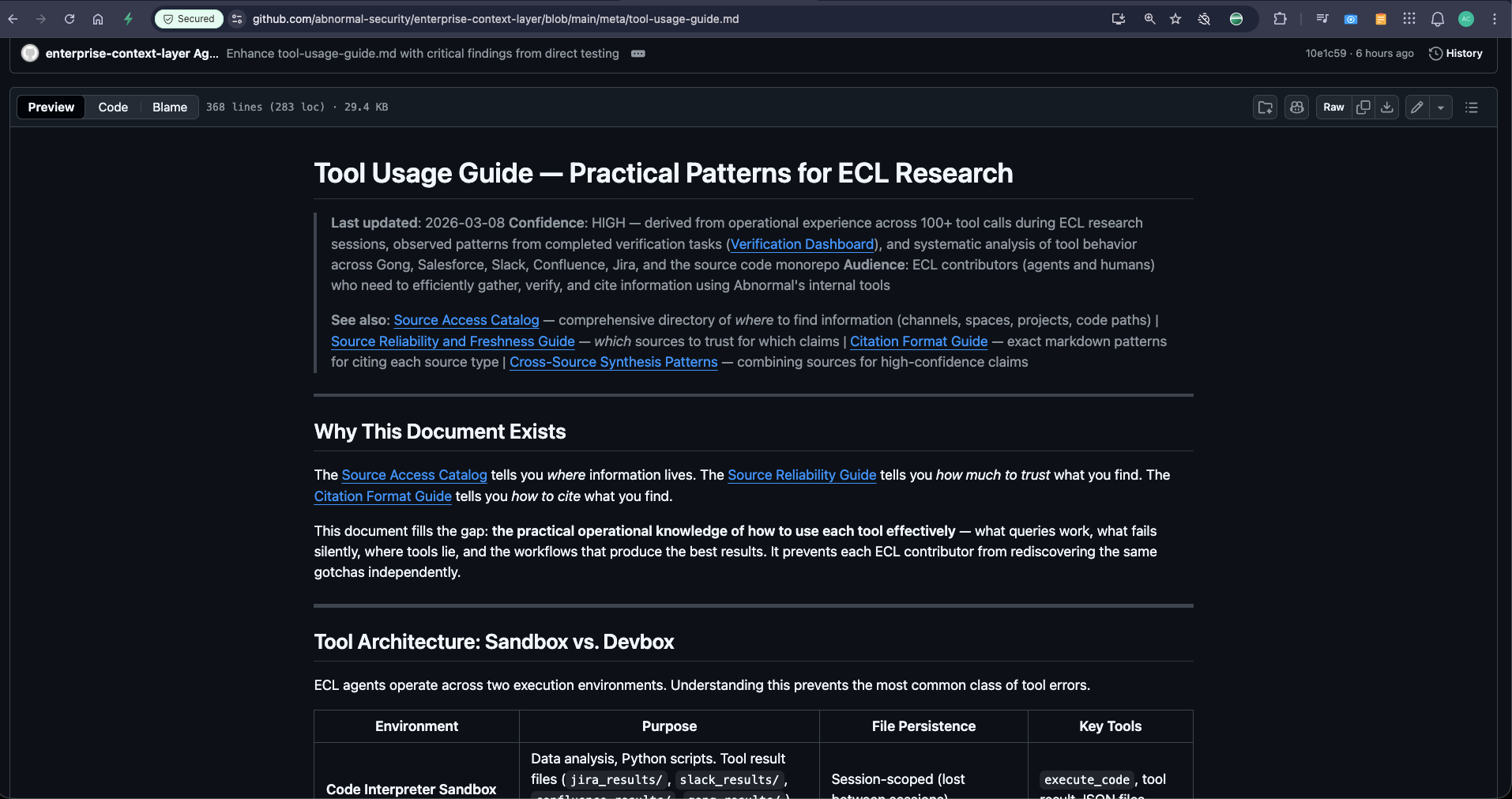This screenshot has height=799, width=1512.
Task: Switch to Preview tab
Action: [51, 107]
